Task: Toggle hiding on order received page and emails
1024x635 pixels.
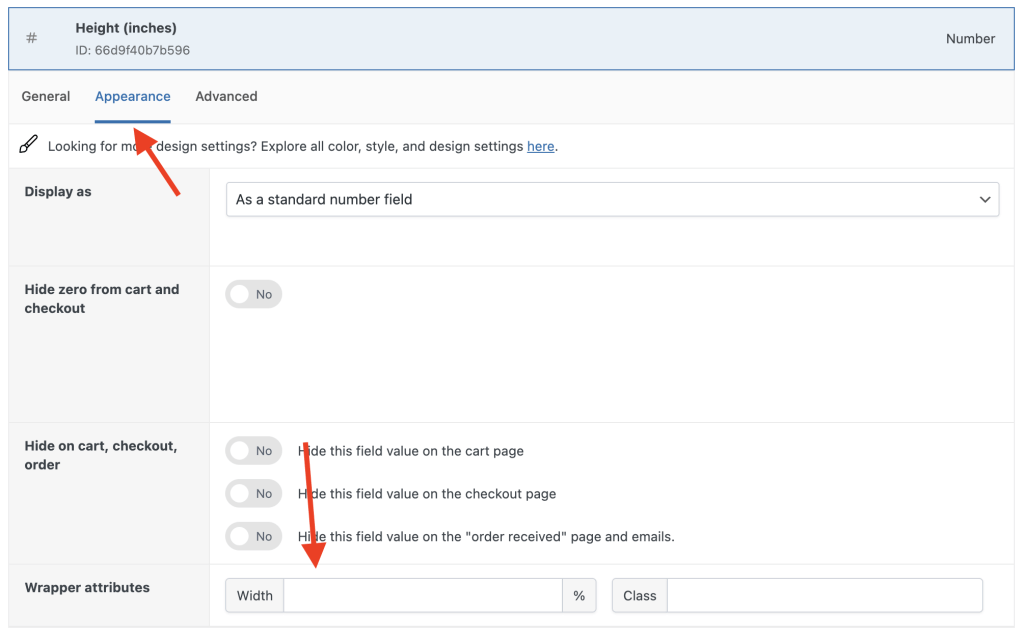Action: 253,536
